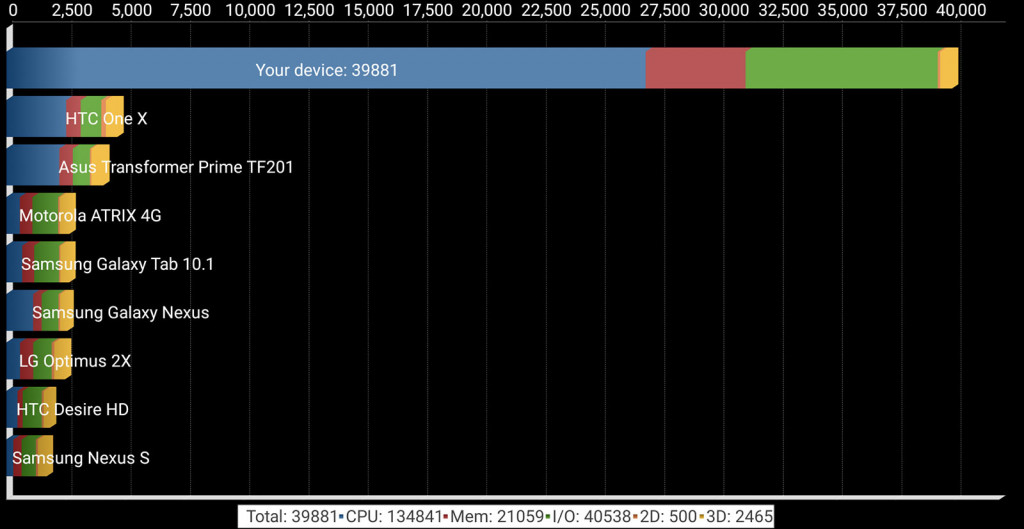Click the green I/O segment of Your device bar

click(842, 69)
